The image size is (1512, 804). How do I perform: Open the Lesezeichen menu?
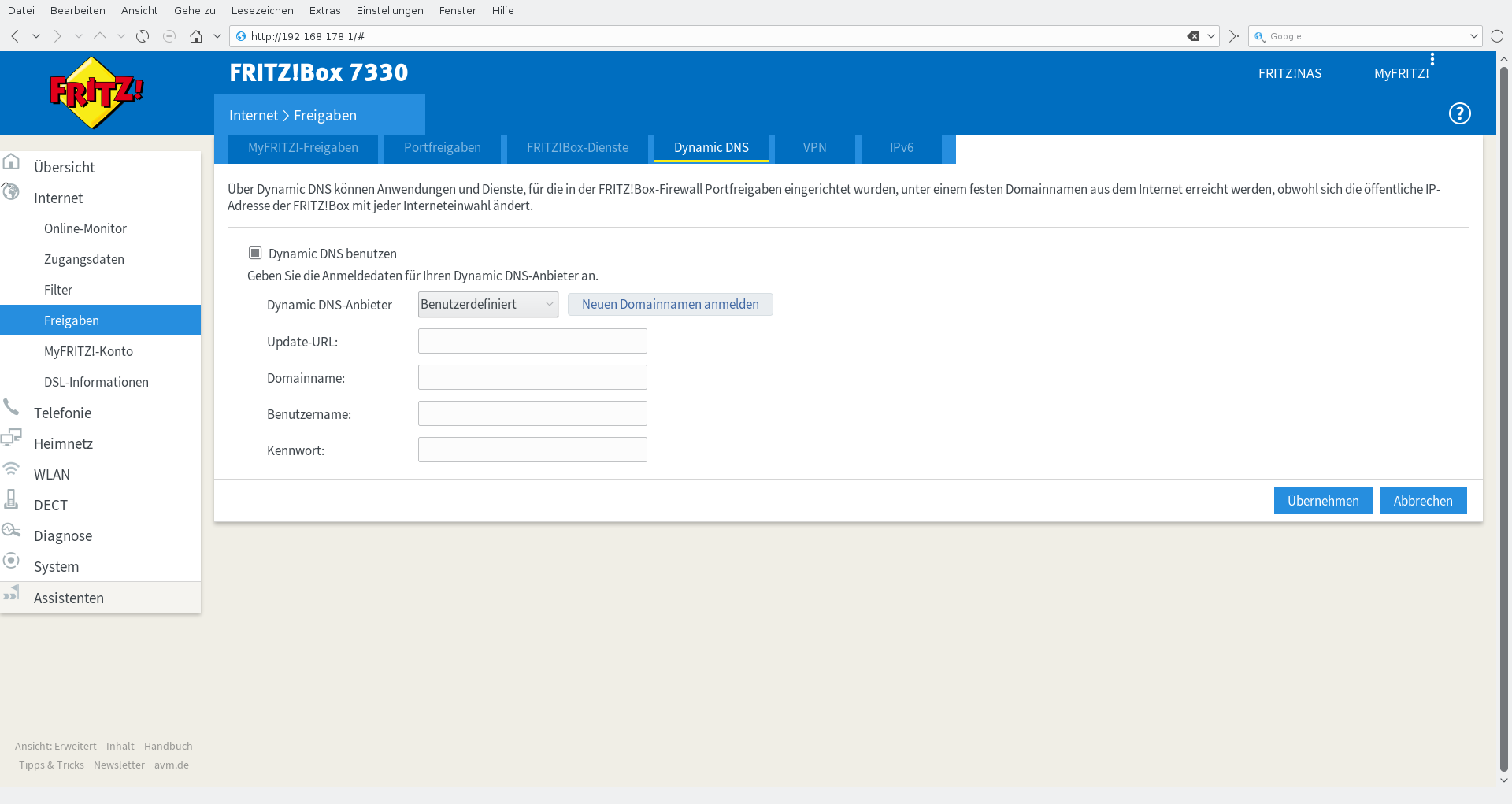[x=261, y=10]
